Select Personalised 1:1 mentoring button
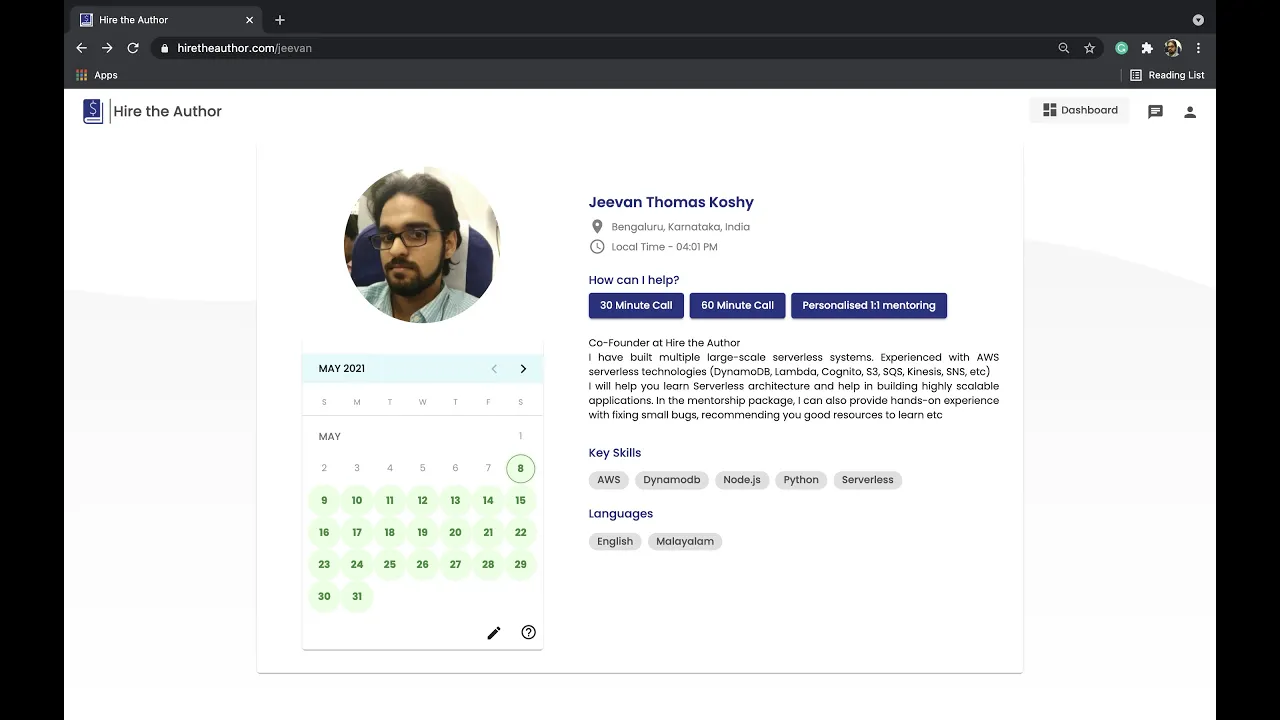Image resolution: width=1280 pixels, height=720 pixels. point(869,305)
